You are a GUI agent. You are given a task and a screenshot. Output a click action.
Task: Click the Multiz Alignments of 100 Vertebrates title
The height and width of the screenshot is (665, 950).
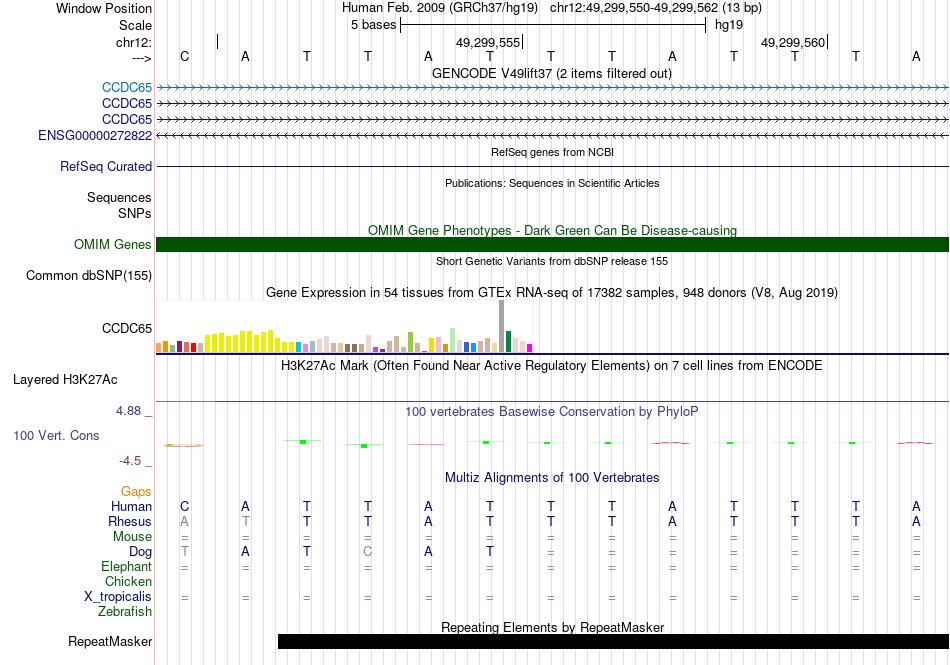[552, 478]
